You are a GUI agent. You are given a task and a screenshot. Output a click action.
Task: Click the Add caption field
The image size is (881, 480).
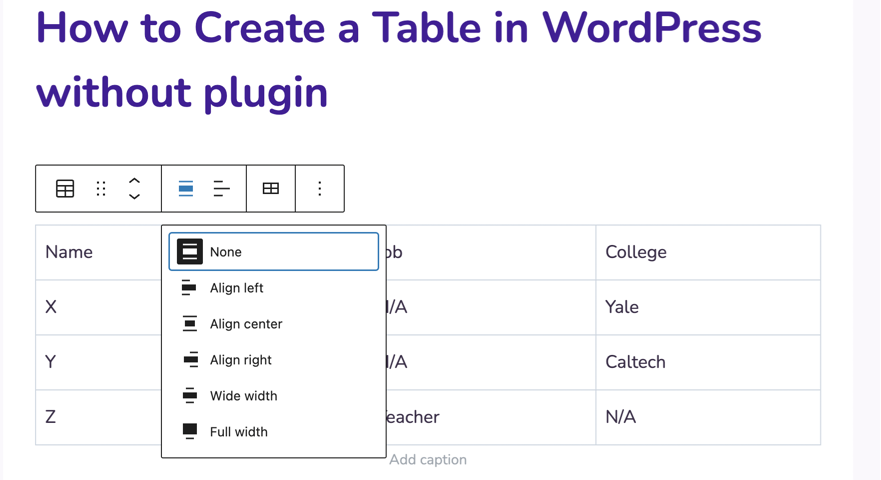point(428,460)
